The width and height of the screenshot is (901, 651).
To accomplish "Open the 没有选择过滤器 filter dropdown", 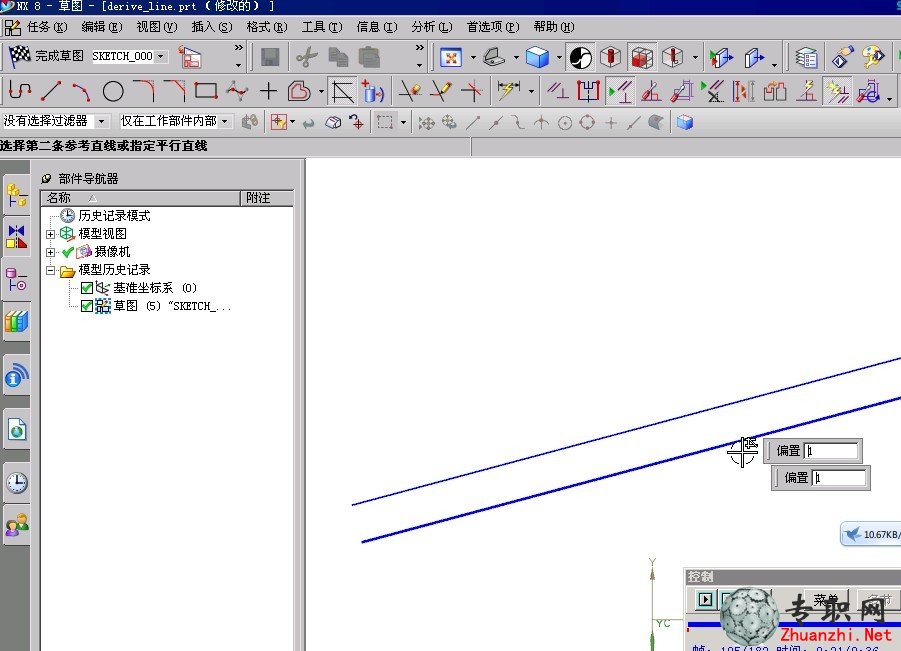I will click(x=102, y=121).
